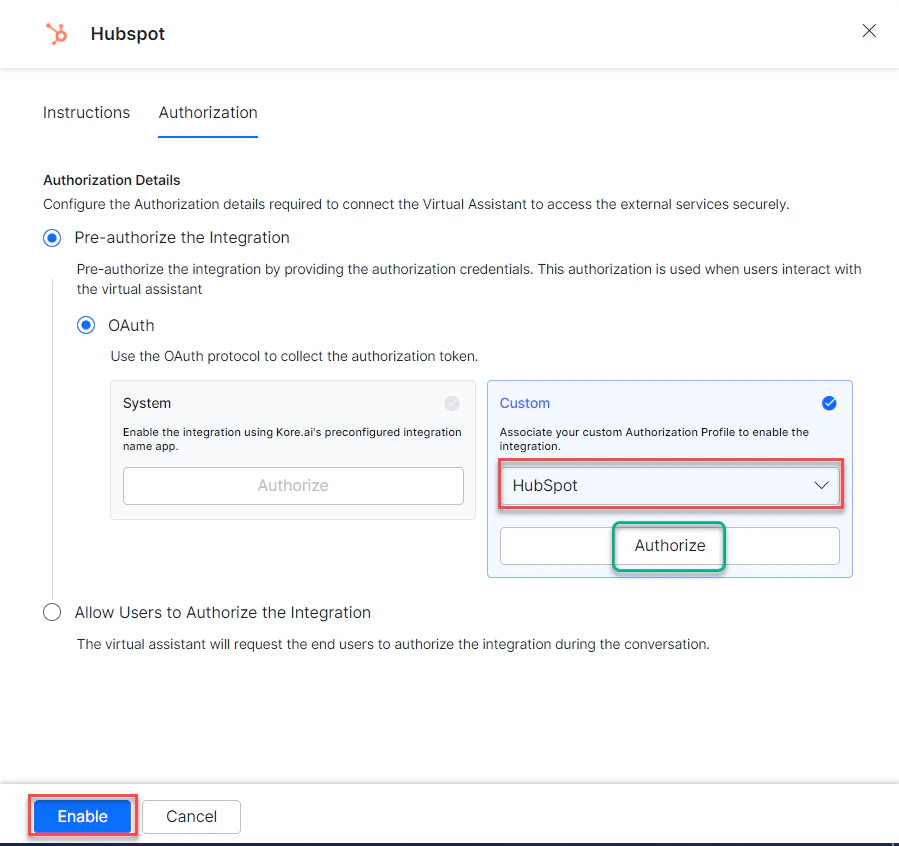This screenshot has height=846, width=899.
Task: Select Allow Users to Authorize the Integration
Action: click(52, 612)
